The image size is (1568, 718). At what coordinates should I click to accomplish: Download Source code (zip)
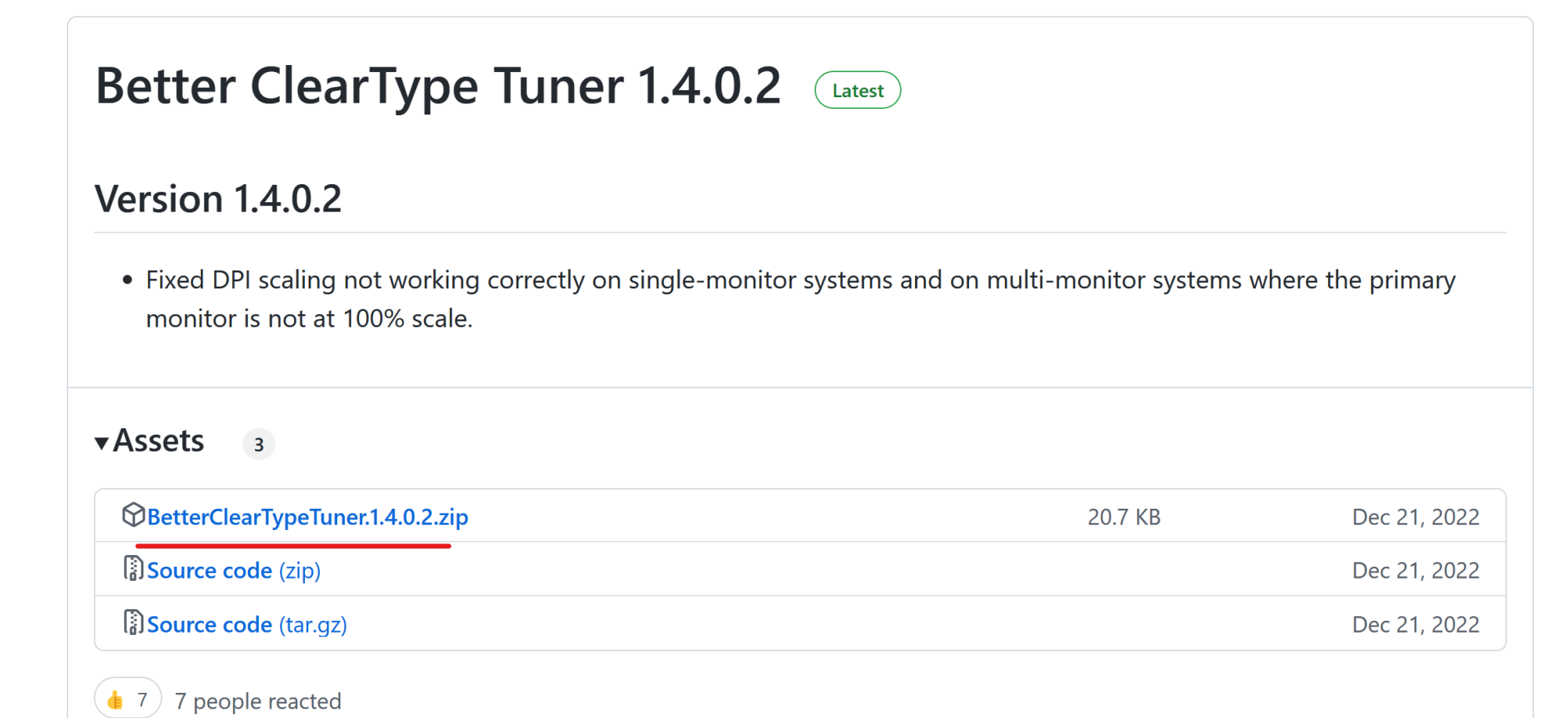[234, 571]
